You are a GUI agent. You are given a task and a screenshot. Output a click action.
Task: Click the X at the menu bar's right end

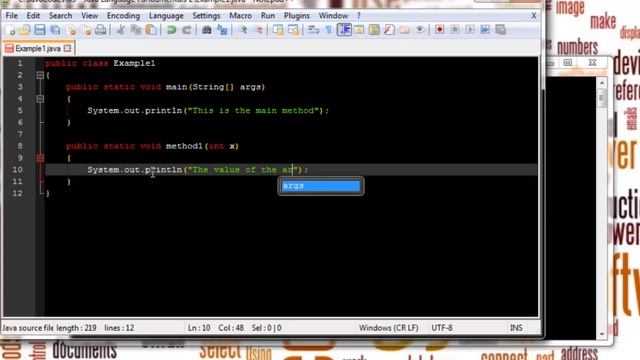533,16
